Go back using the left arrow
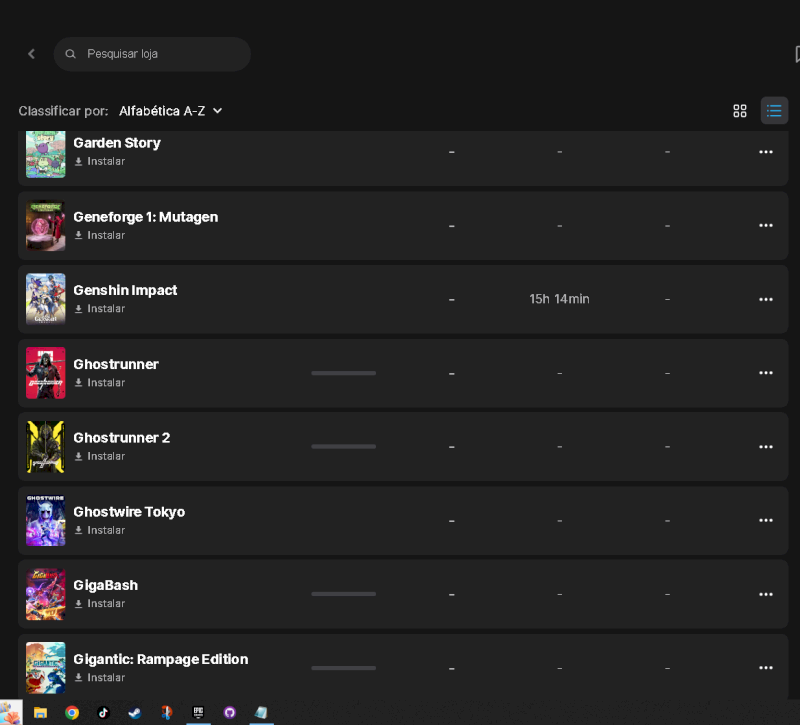The width and height of the screenshot is (800, 725). coord(32,54)
